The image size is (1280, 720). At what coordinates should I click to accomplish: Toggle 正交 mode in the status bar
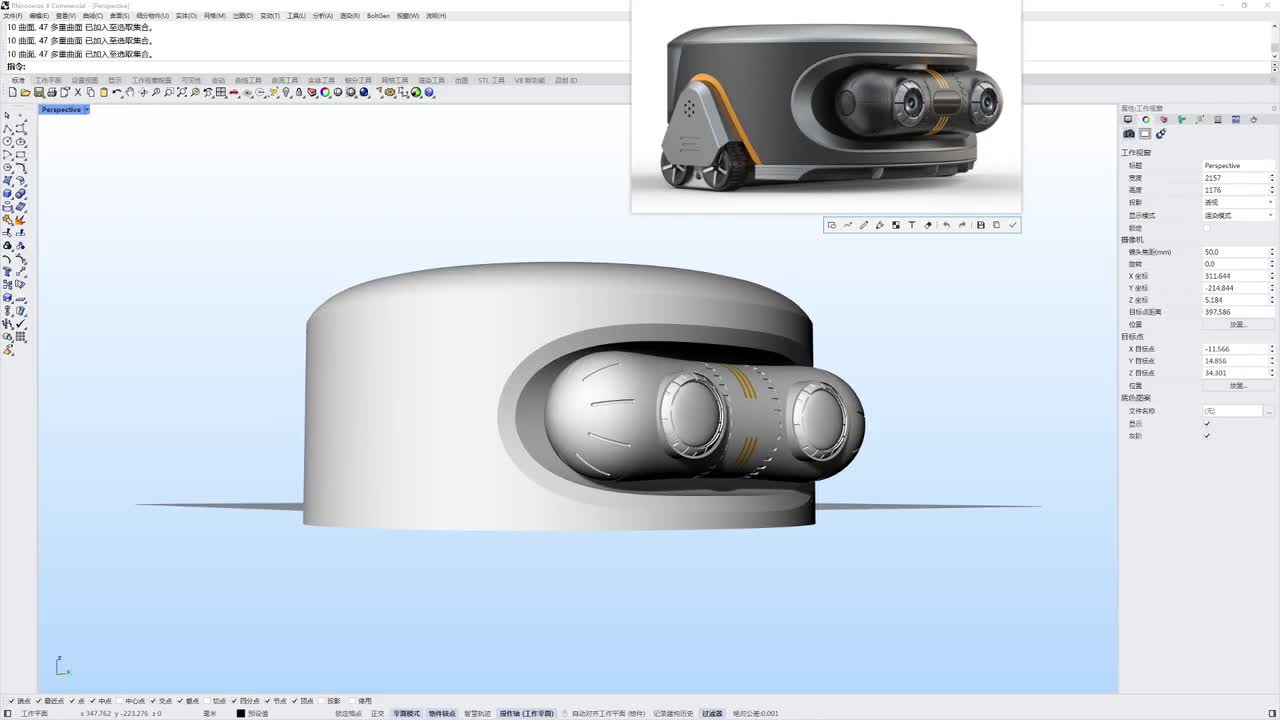coord(377,714)
